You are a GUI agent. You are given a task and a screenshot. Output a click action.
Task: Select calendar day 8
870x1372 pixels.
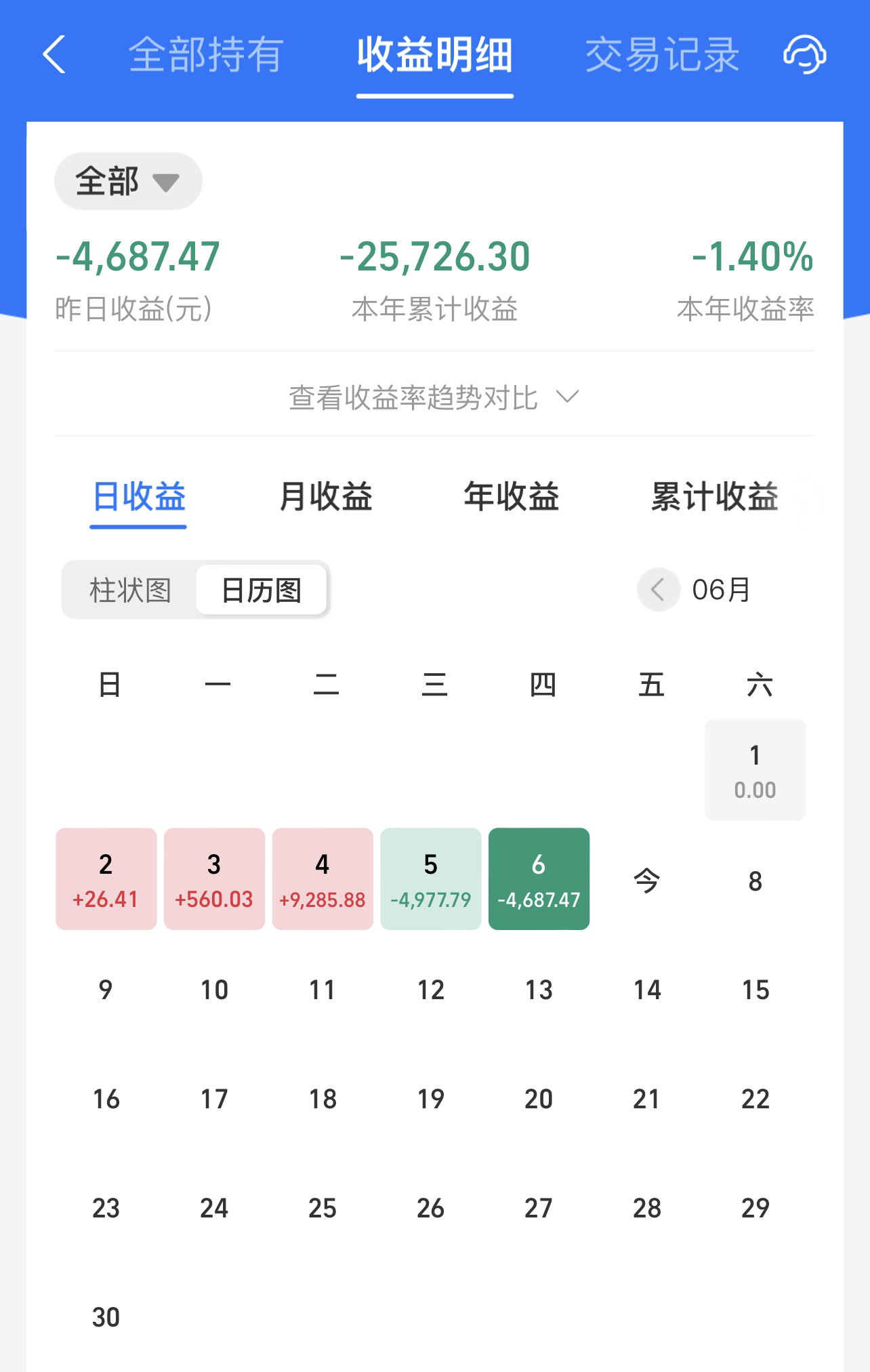[x=755, y=881]
